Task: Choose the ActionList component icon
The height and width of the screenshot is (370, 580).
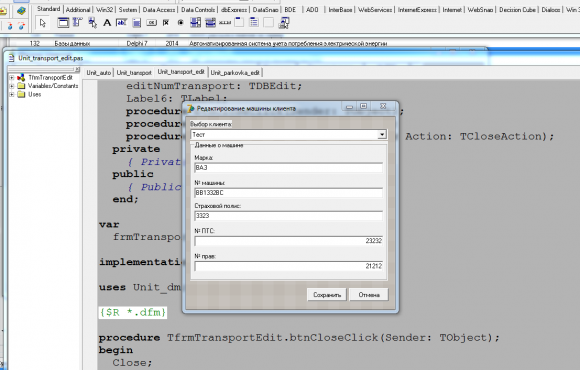Action: (284, 23)
